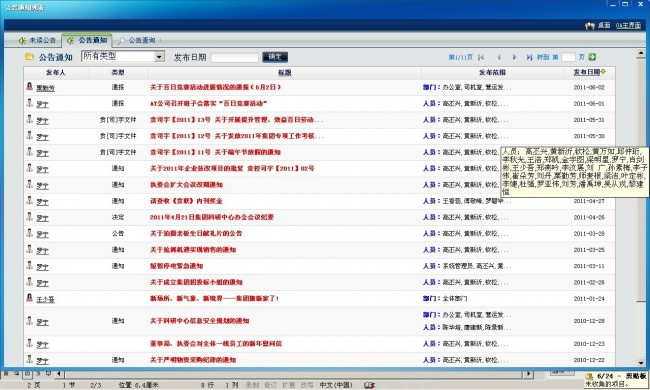Open the 桌面 desktop link

(604, 25)
